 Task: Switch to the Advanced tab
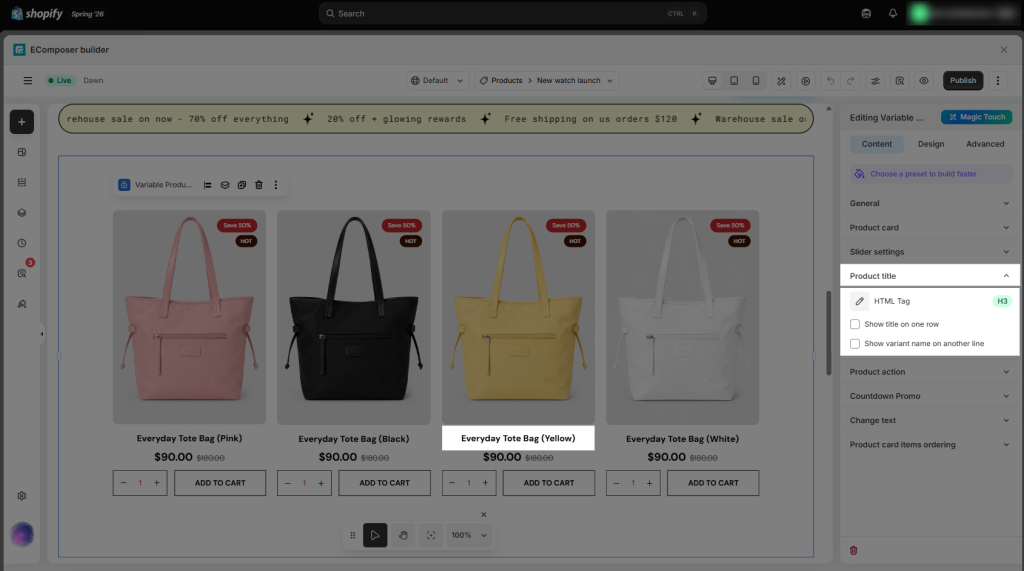(x=985, y=144)
